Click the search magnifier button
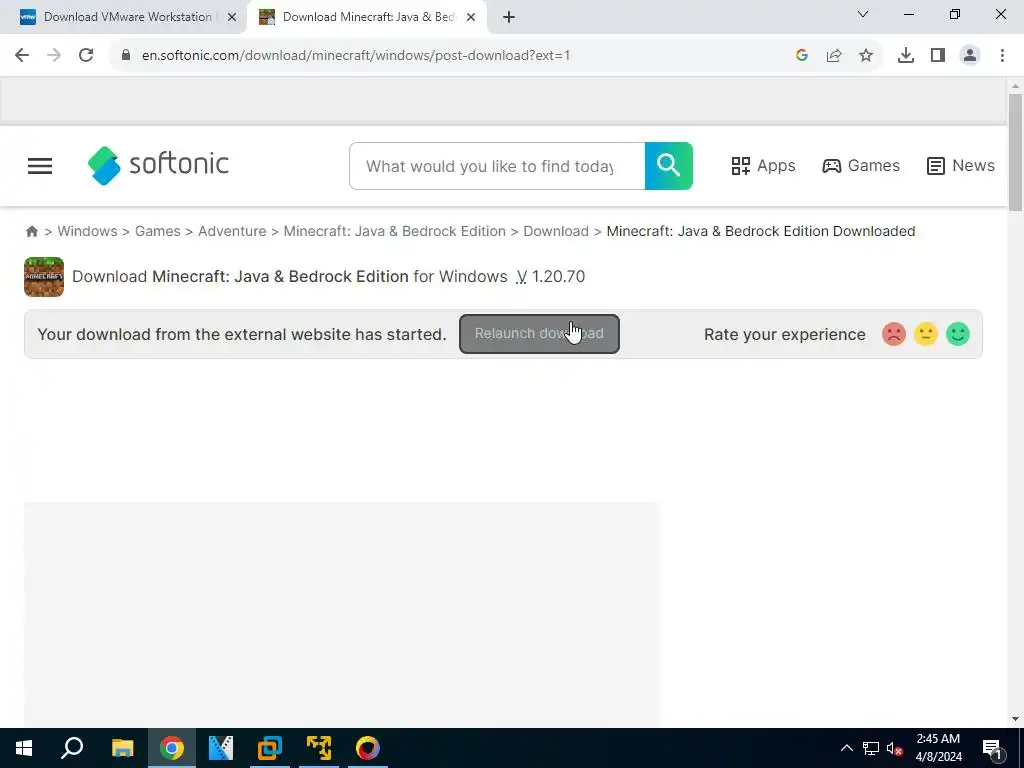This screenshot has width=1024, height=768. [669, 166]
